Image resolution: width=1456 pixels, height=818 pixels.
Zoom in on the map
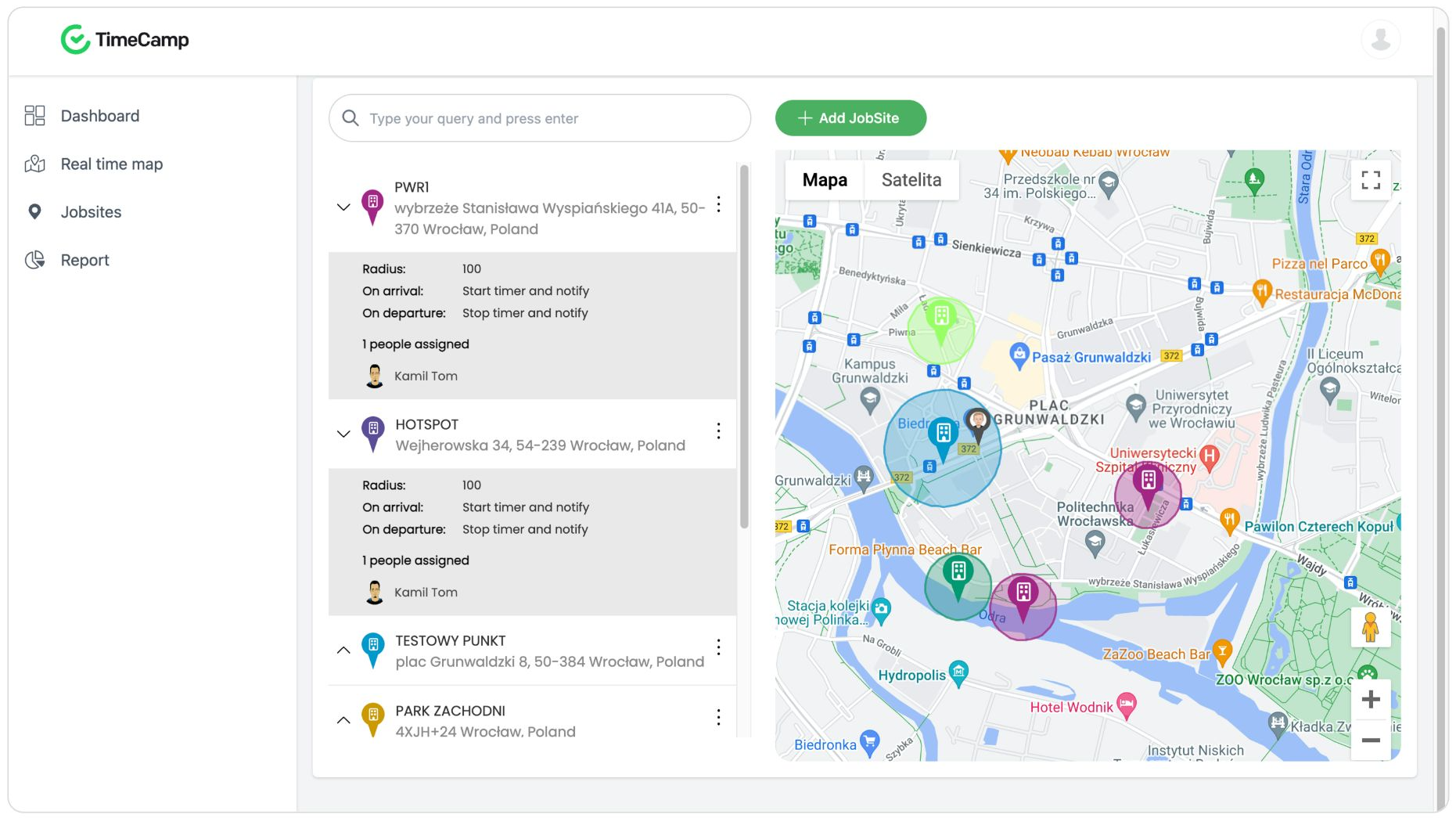1371,699
